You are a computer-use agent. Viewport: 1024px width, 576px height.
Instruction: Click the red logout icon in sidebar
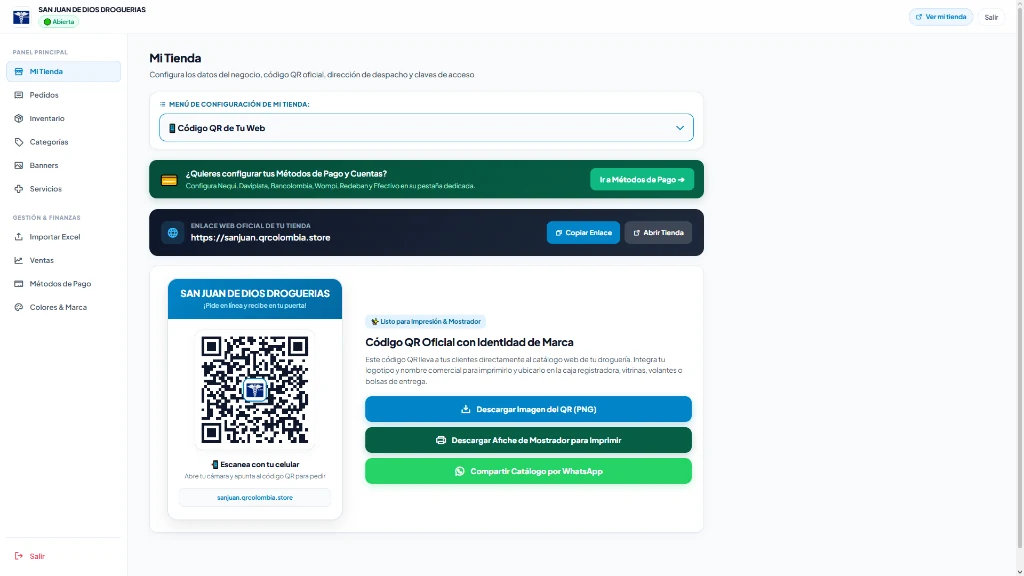(x=18, y=556)
